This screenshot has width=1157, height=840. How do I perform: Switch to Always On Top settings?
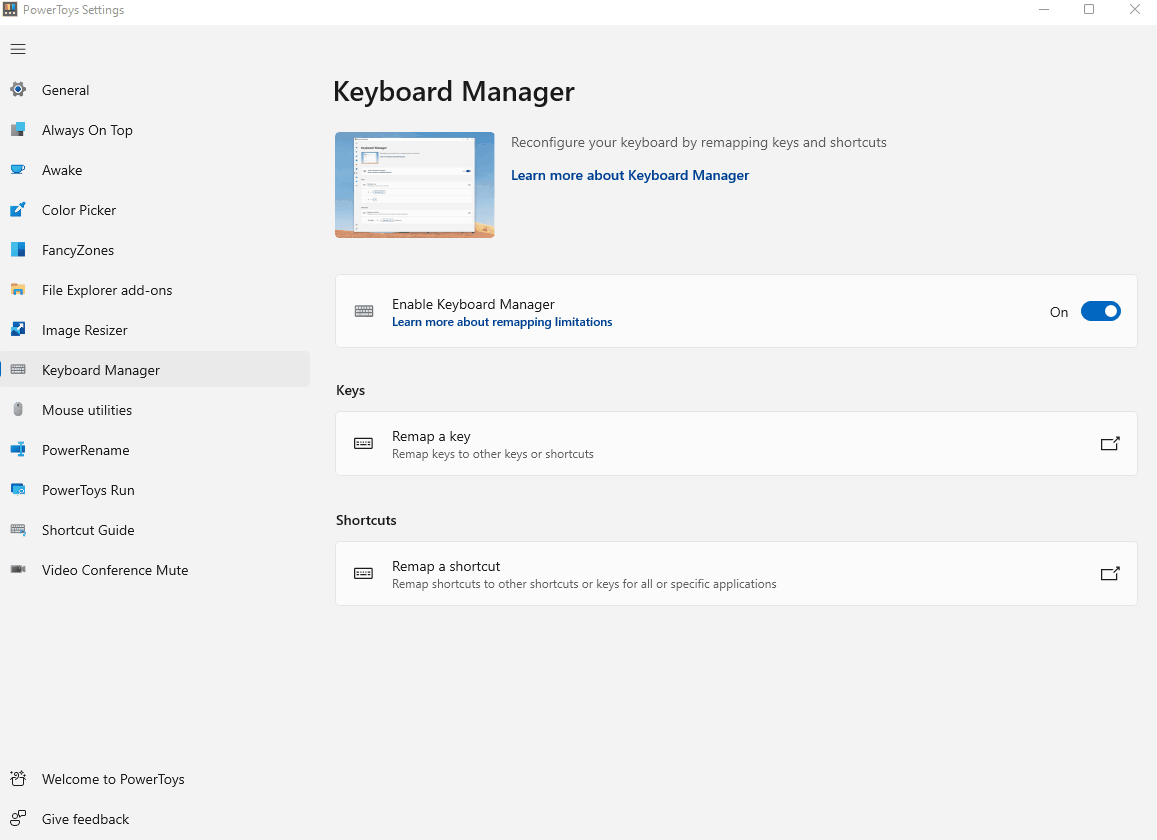pos(86,130)
